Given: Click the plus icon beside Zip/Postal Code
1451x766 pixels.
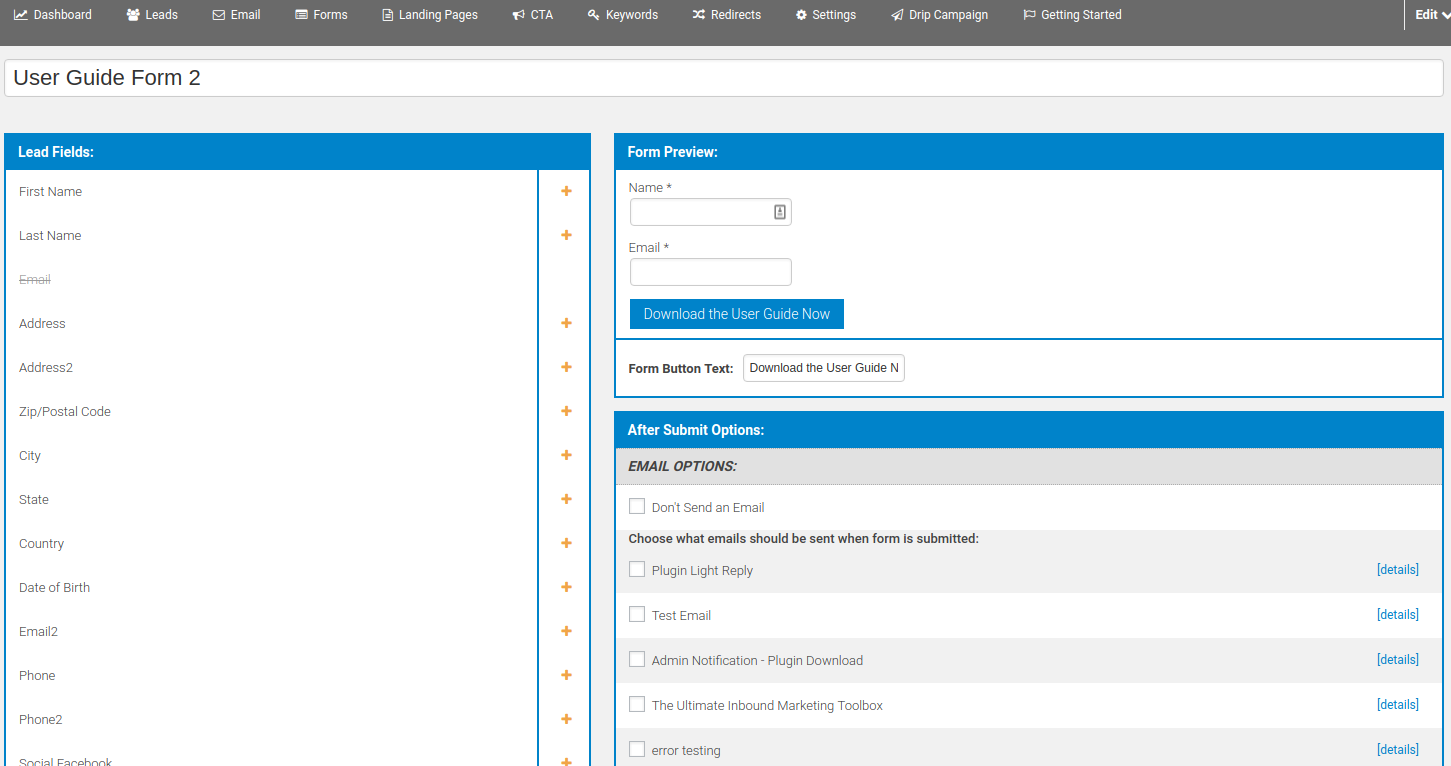Looking at the screenshot, I should (x=566, y=411).
